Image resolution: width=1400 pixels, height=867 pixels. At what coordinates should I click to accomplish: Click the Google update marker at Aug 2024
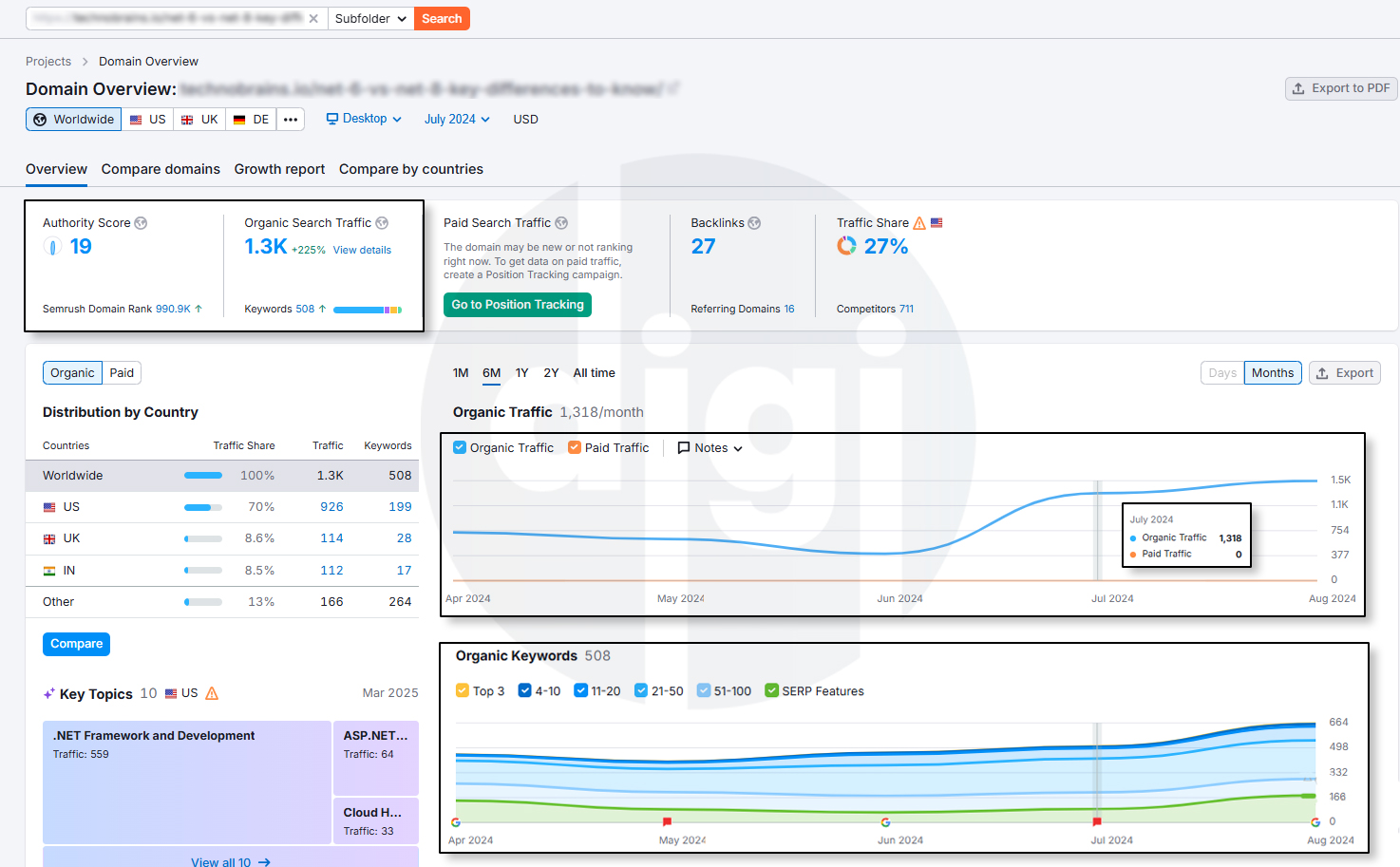click(1315, 822)
